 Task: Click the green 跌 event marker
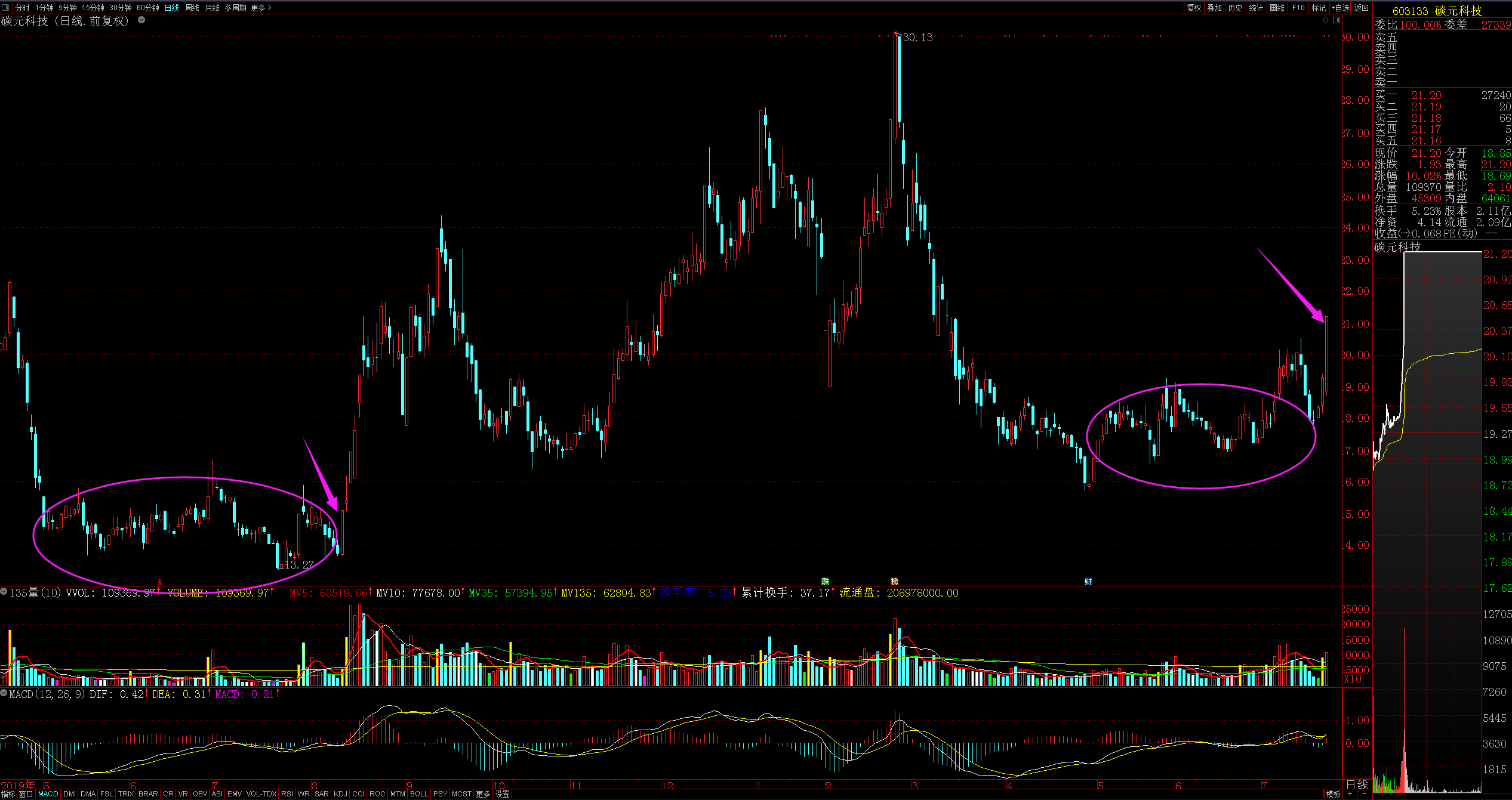click(x=826, y=581)
